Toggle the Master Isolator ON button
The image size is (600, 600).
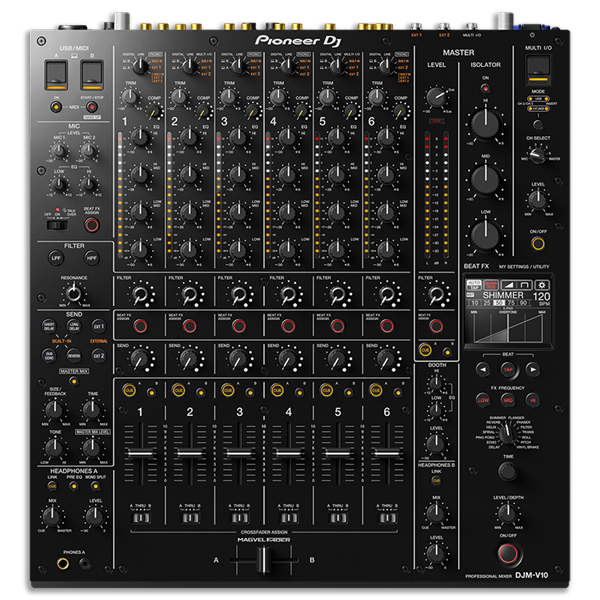[x=485, y=89]
